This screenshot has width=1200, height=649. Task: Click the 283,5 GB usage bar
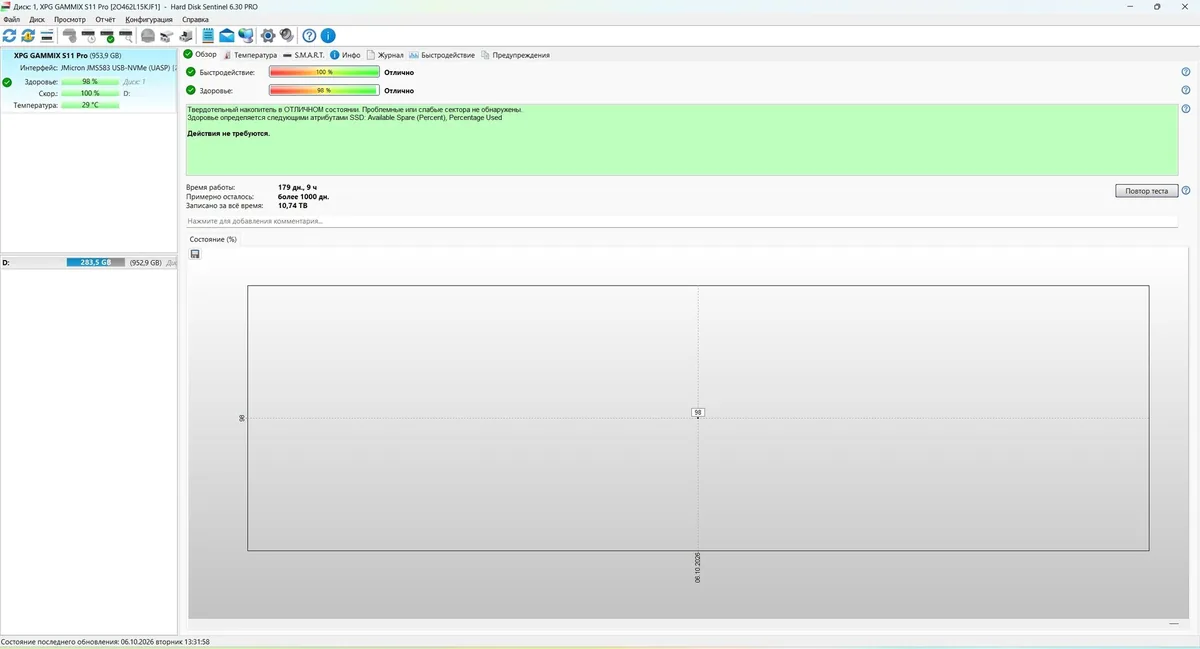96,262
